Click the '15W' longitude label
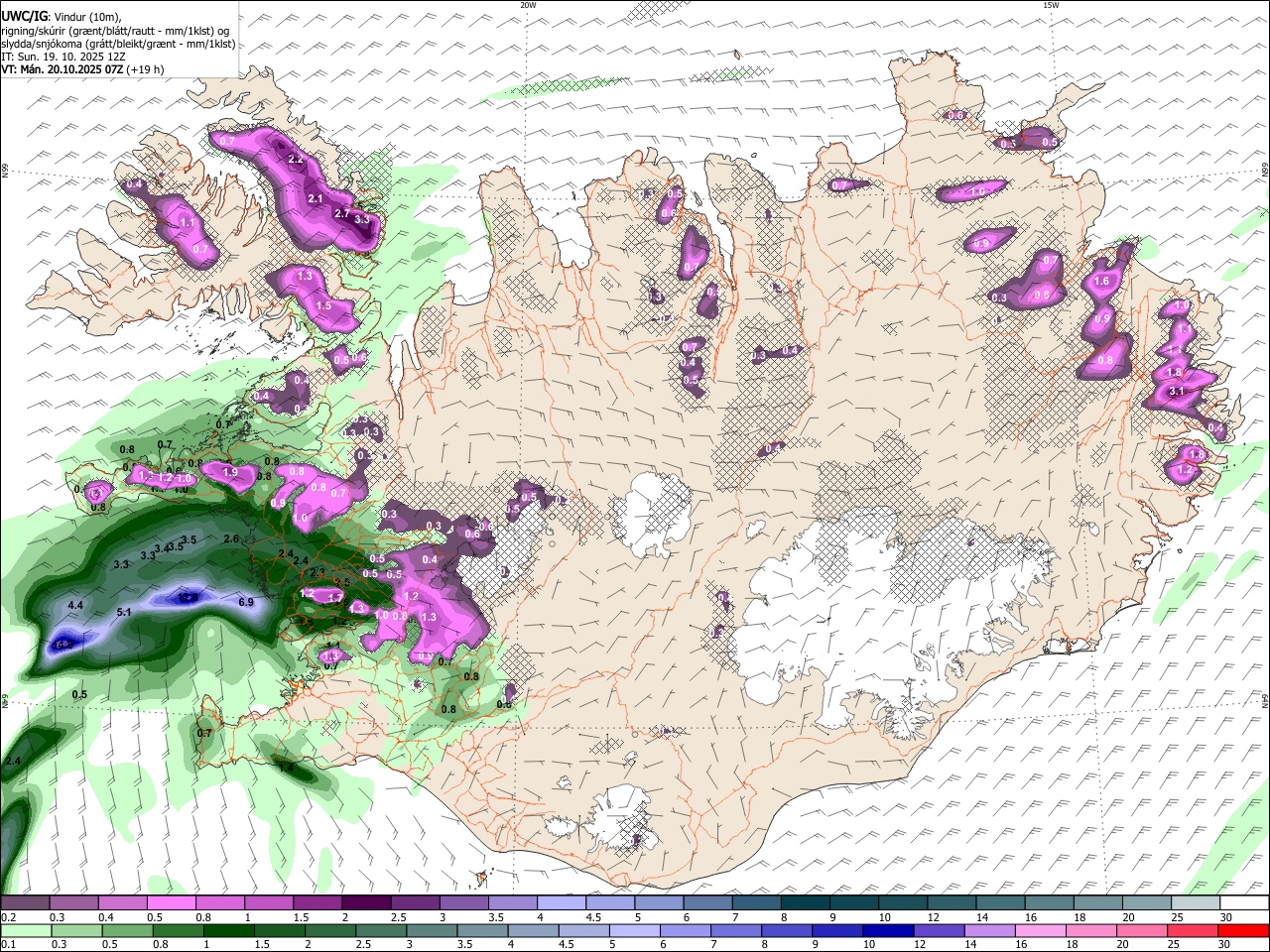 click(x=1051, y=5)
